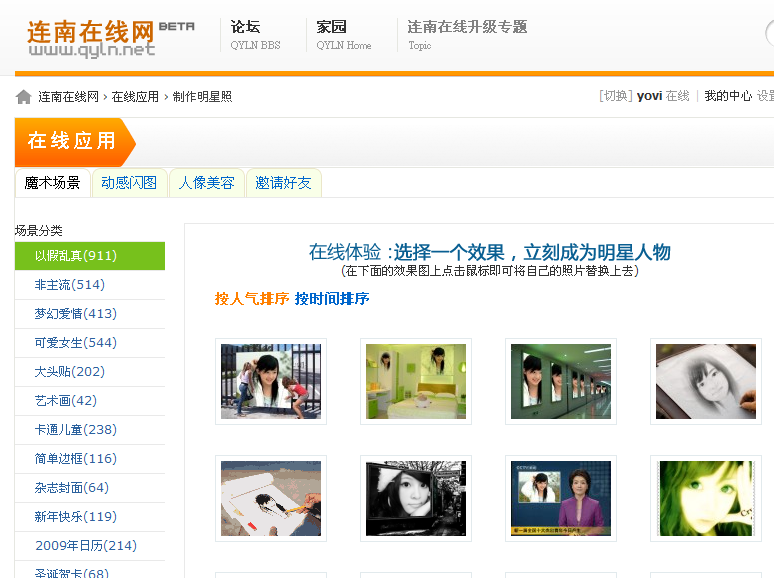Select category 卡通儿童(238)
This screenshot has height=578, width=774.
coord(90,430)
